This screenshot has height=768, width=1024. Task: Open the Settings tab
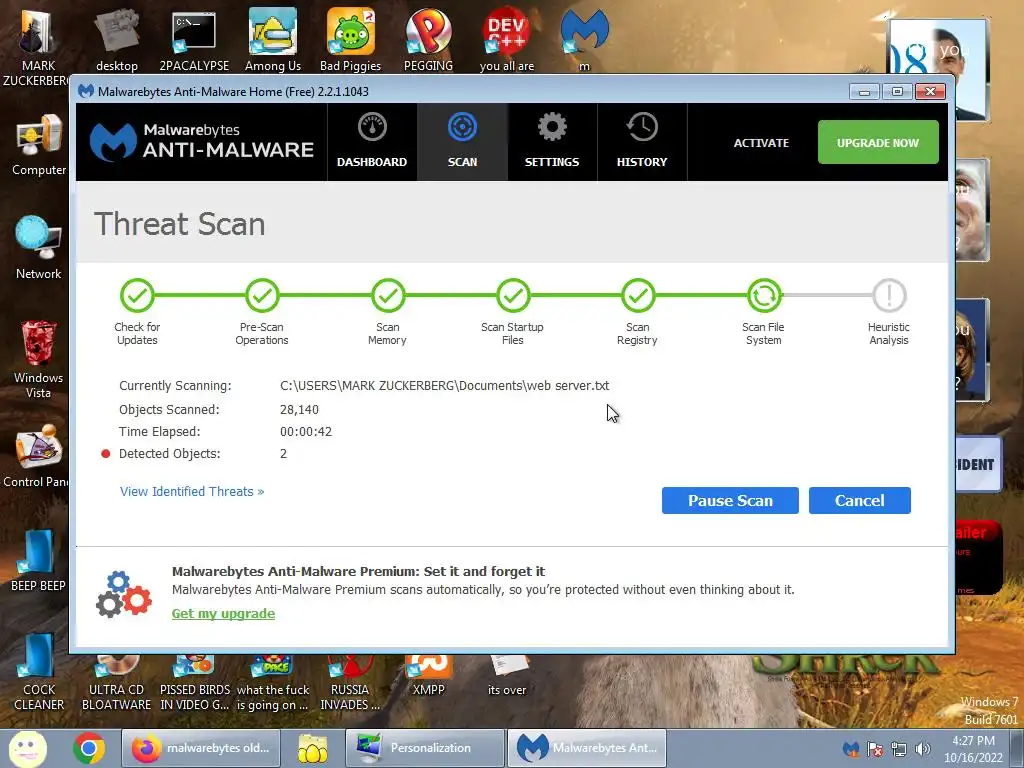click(x=552, y=142)
